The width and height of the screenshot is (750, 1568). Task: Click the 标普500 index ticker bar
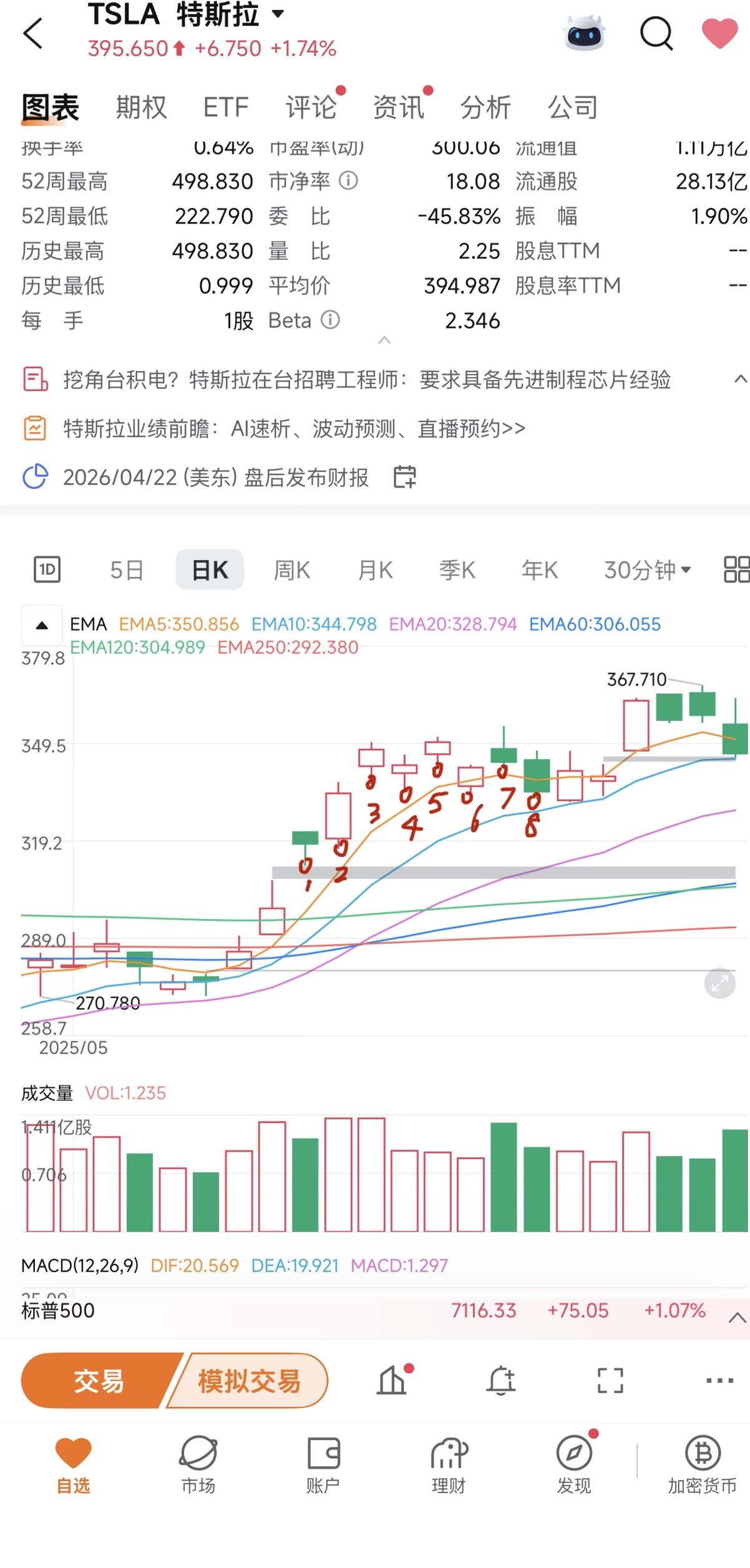pyautogui.click(x=374, y=1310)
